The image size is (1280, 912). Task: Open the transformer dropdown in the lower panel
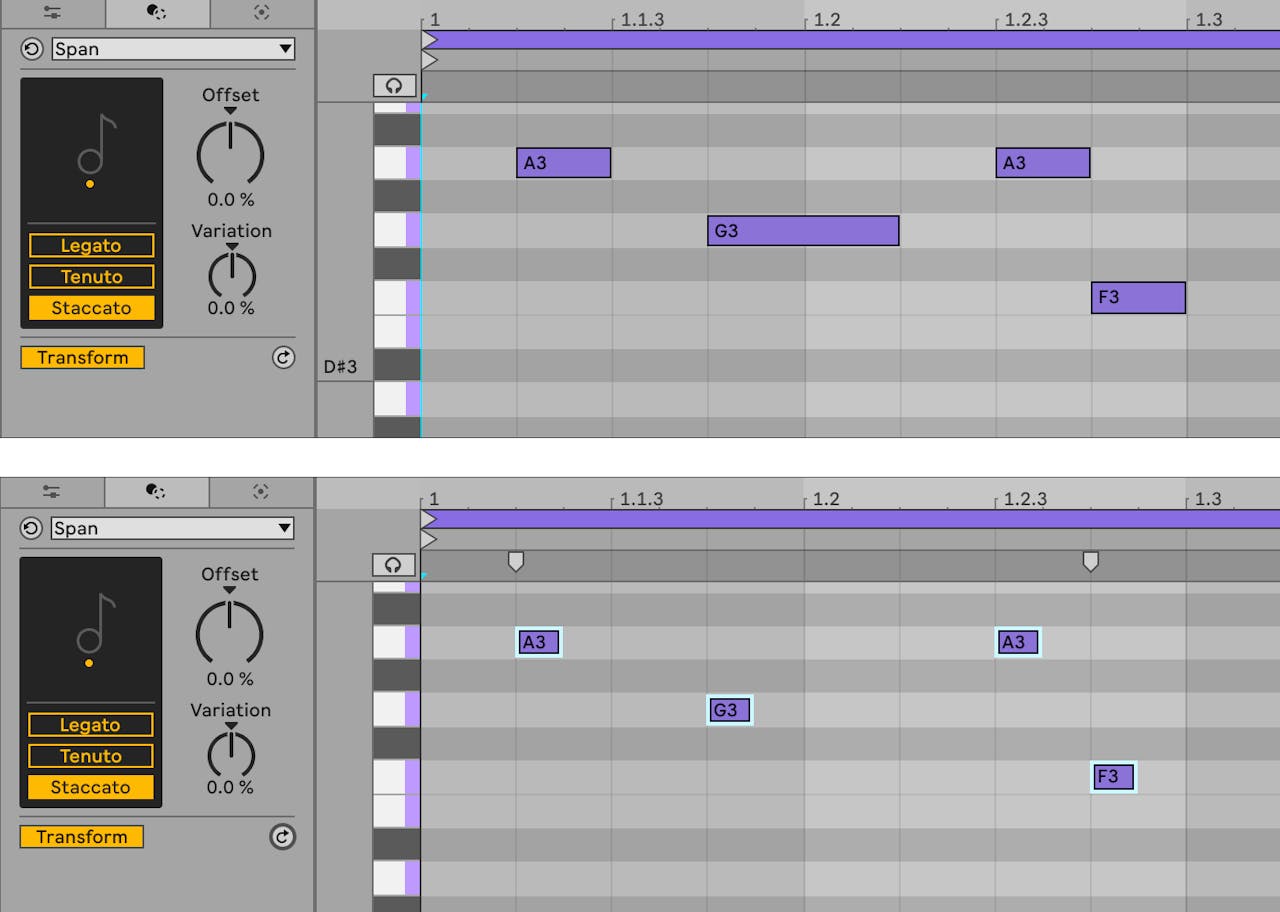coord(170,528)
